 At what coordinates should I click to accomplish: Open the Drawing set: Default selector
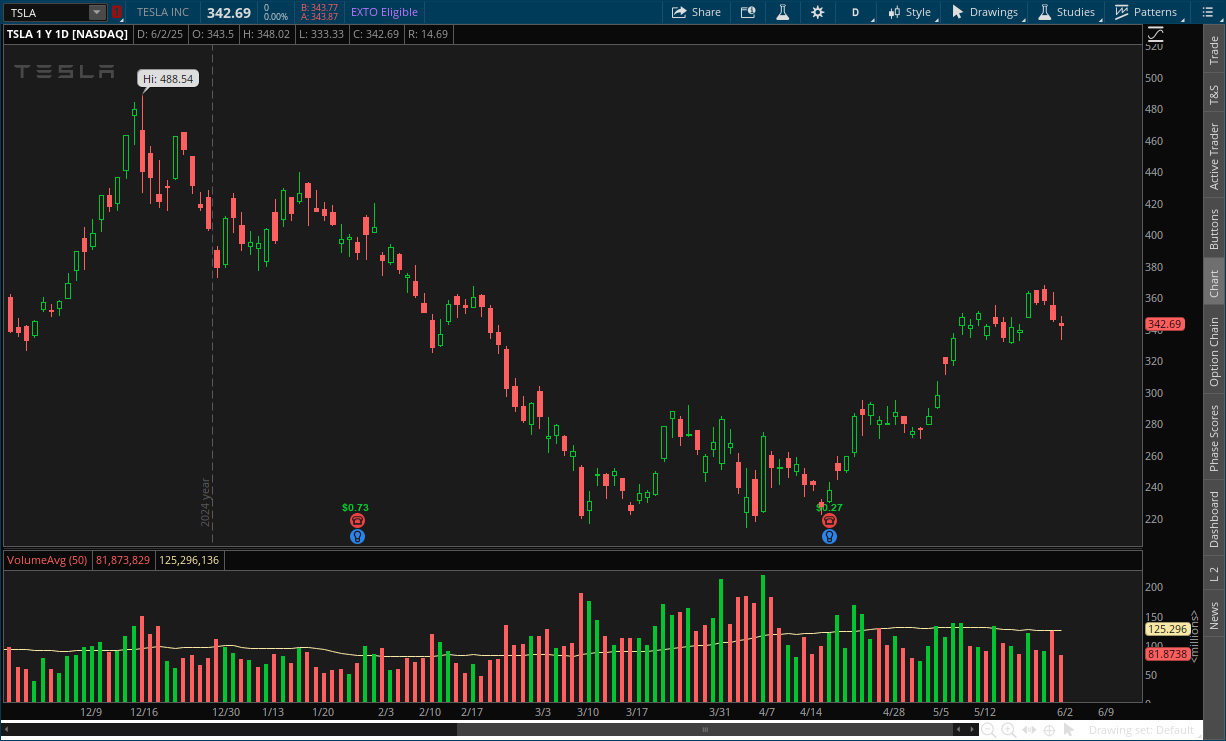(1142, 731)
